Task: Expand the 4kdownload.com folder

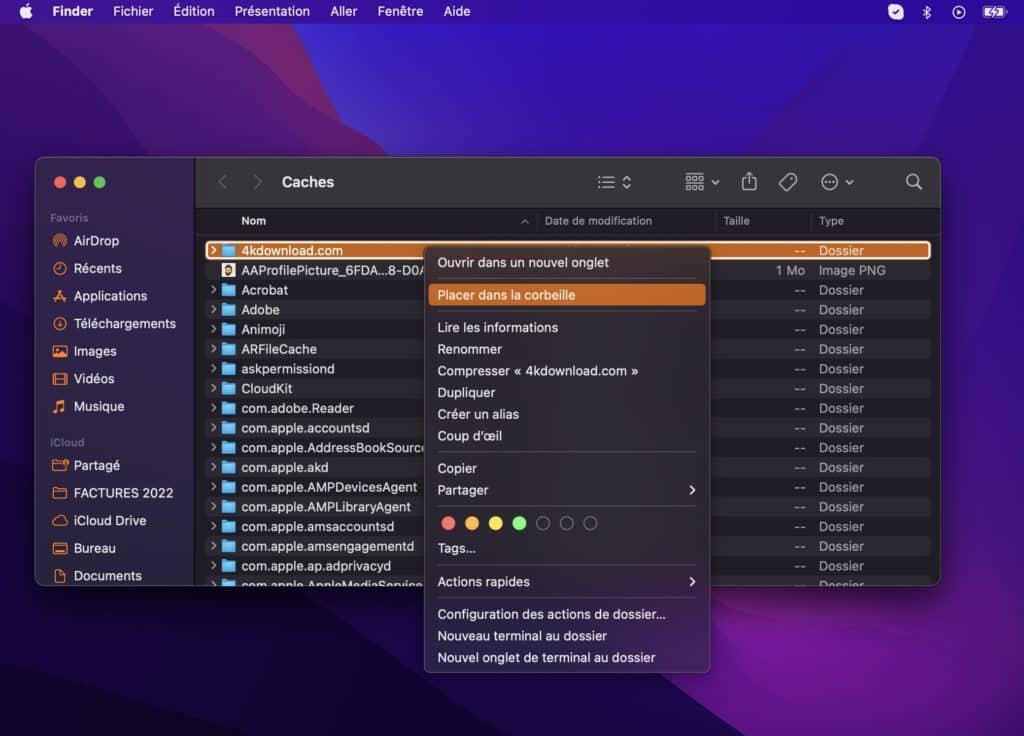Action: 213,250
